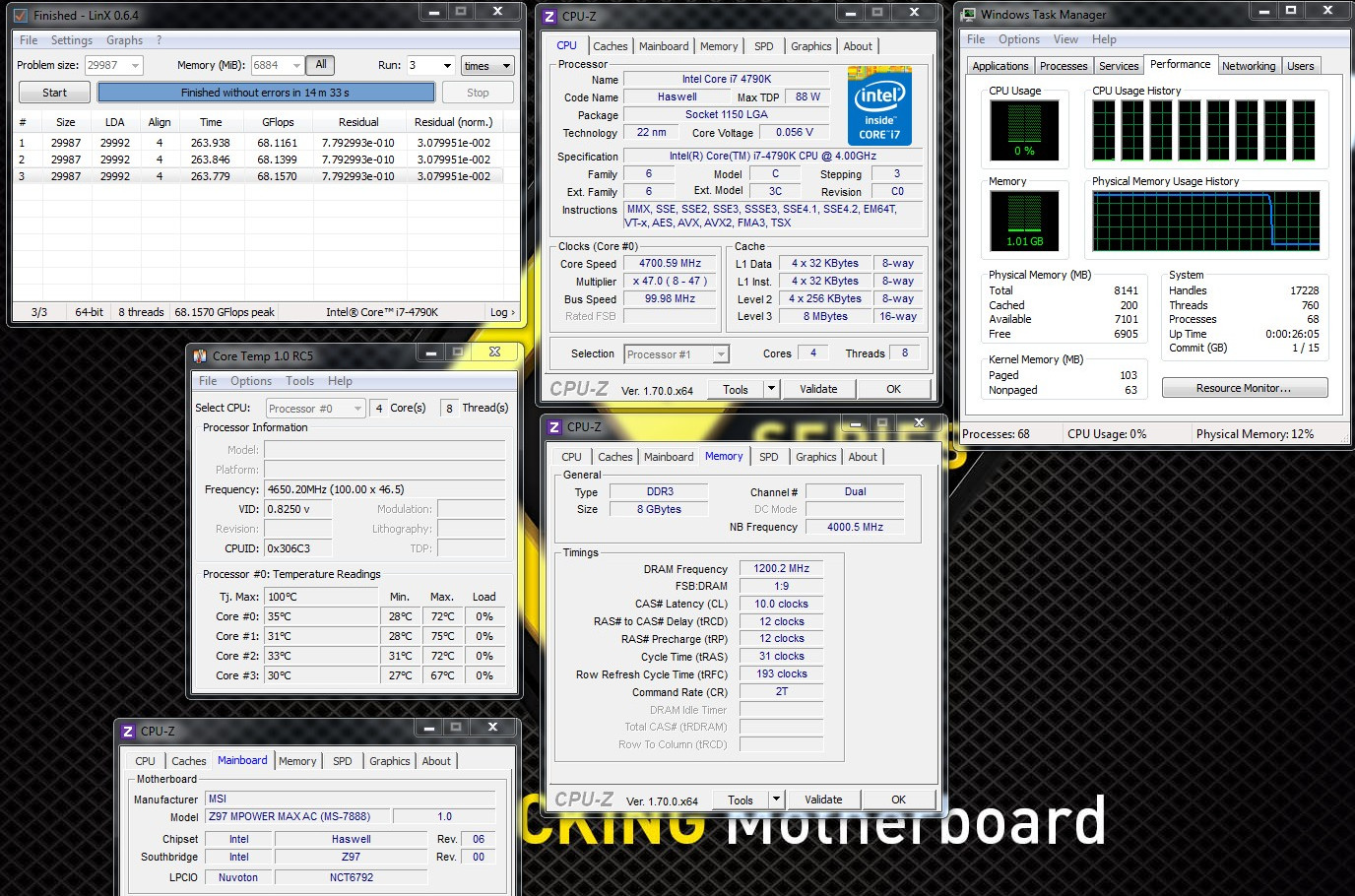Click the Windows Task Manager title bar icon
1355x896 pixels.
coord(969,15)
